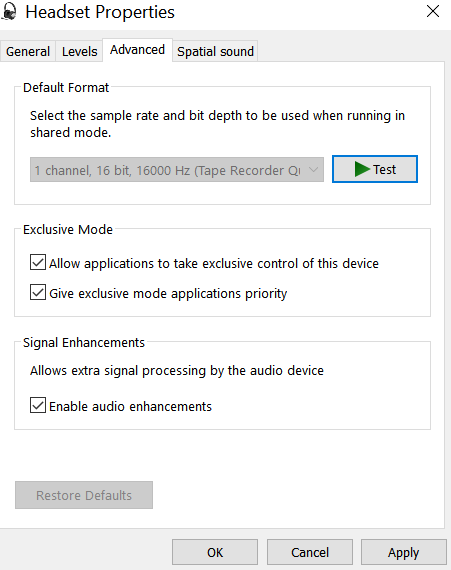Expand the sample rate dropdown chevron
Viewport: 451px width, 570px height.
pos(313,170)
